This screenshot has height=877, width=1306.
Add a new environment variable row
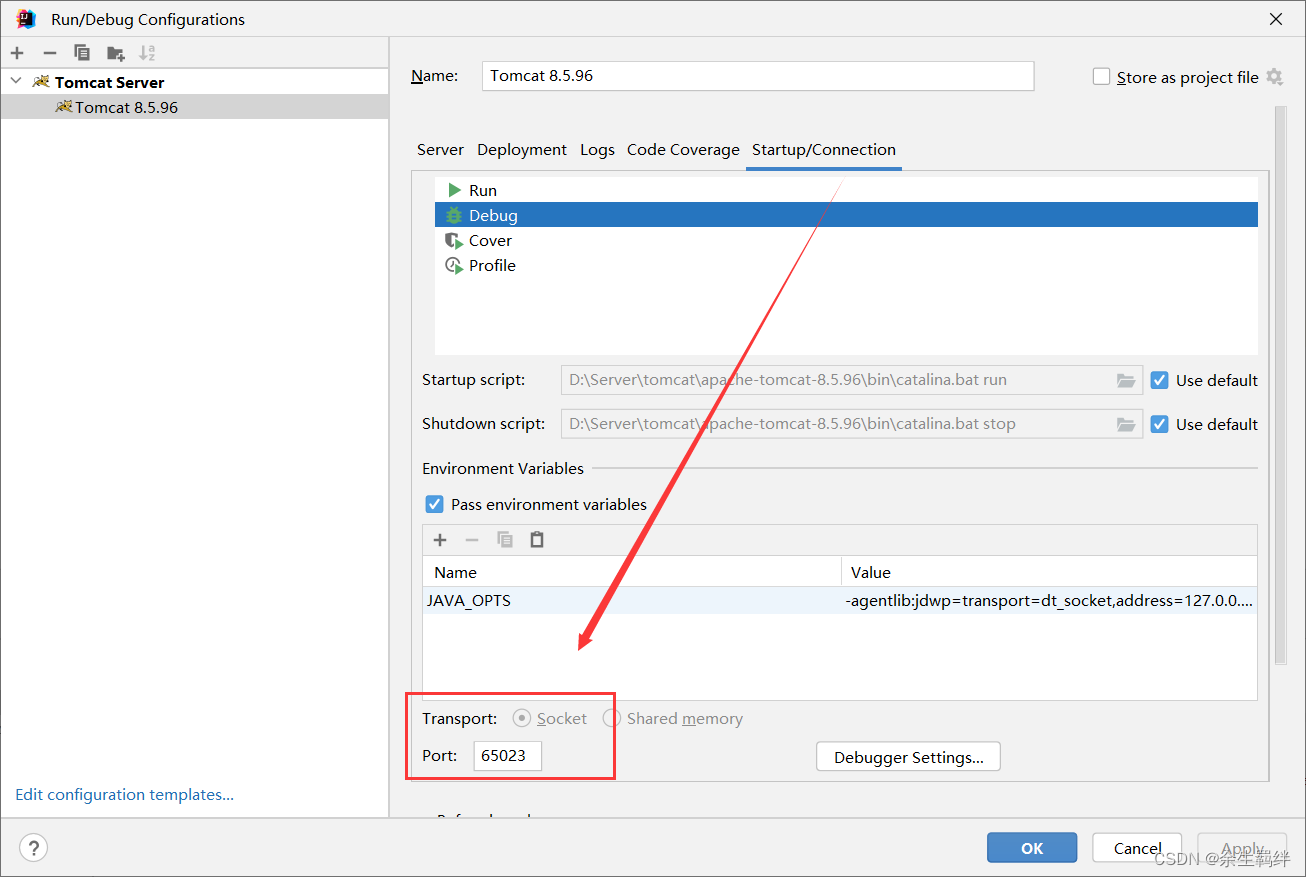point(440,539)
